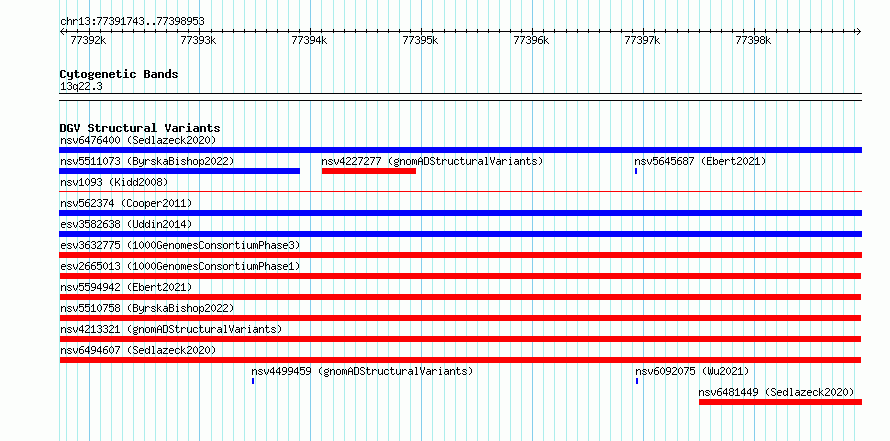Select the blue nsv562374 variant bar

pos(460,213)
